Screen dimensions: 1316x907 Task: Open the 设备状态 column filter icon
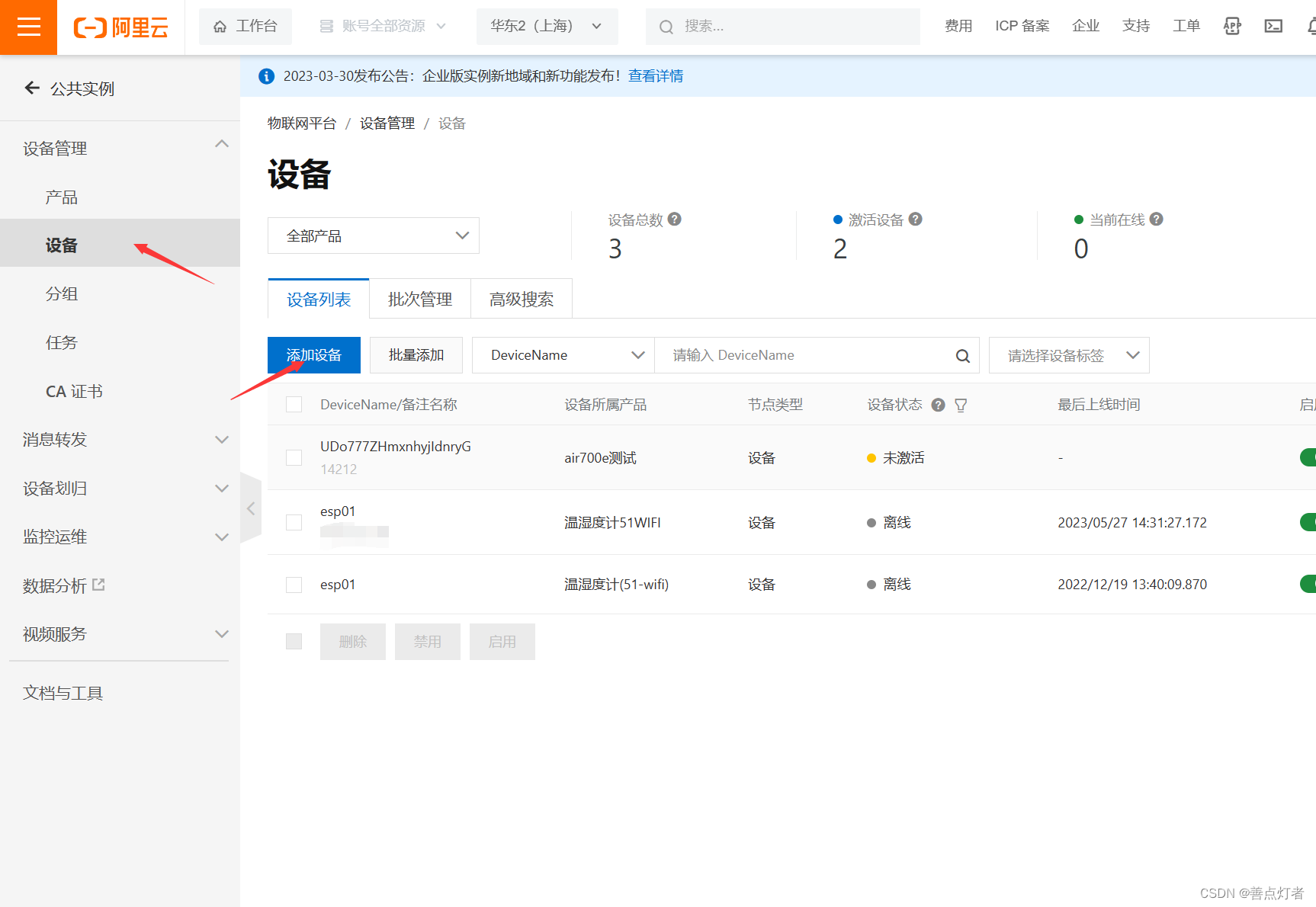click(961, 405)
